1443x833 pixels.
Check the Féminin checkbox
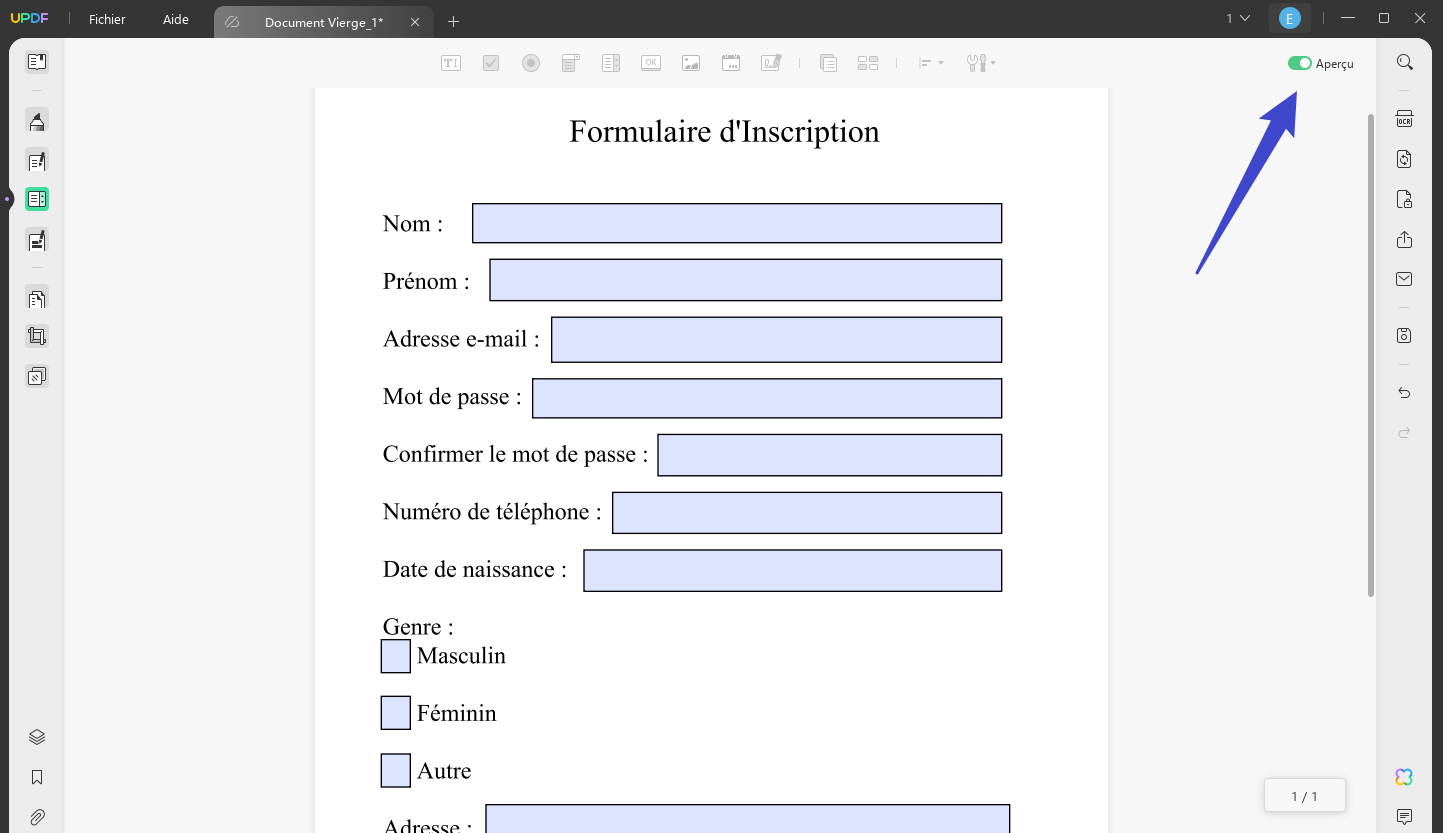point(394,712)
